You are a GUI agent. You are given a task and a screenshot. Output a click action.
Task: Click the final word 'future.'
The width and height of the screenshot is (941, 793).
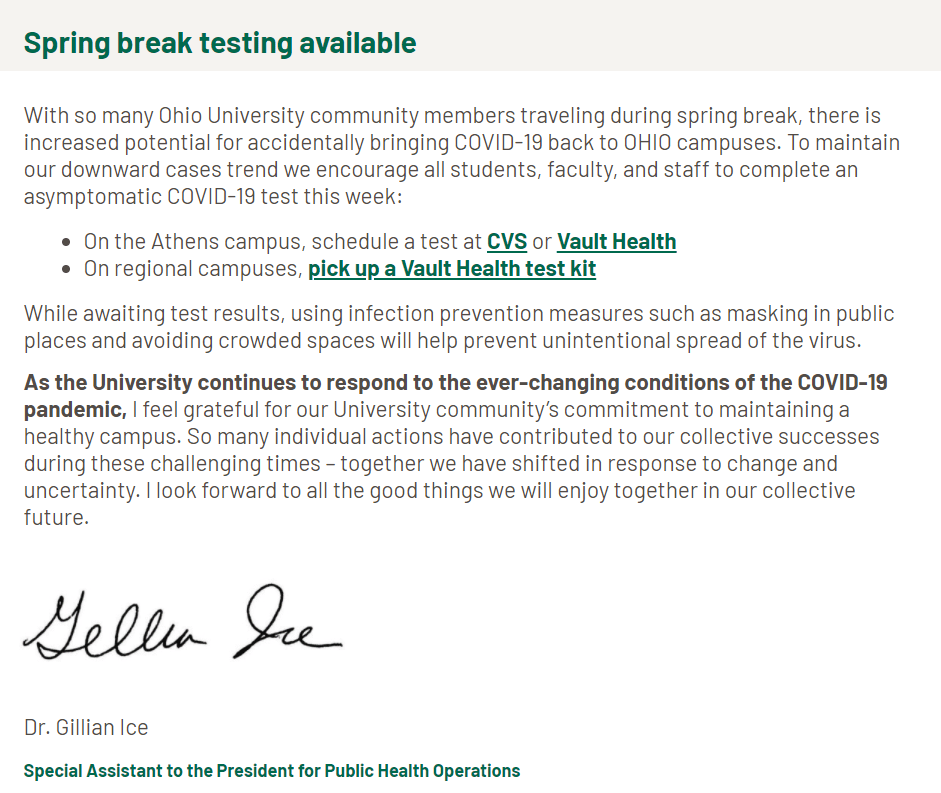point(56,518)
